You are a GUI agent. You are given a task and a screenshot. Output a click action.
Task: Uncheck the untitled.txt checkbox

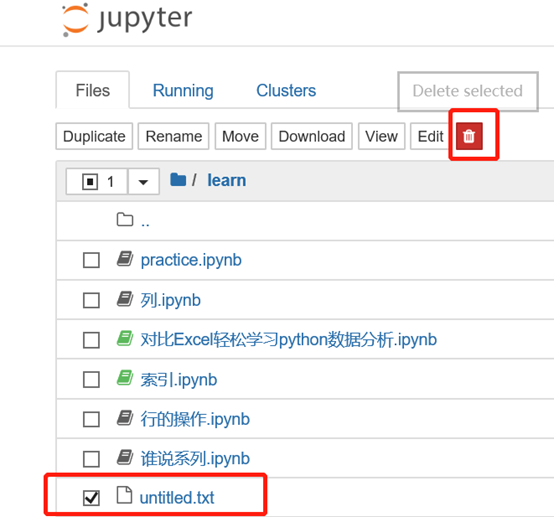(91, 498)
